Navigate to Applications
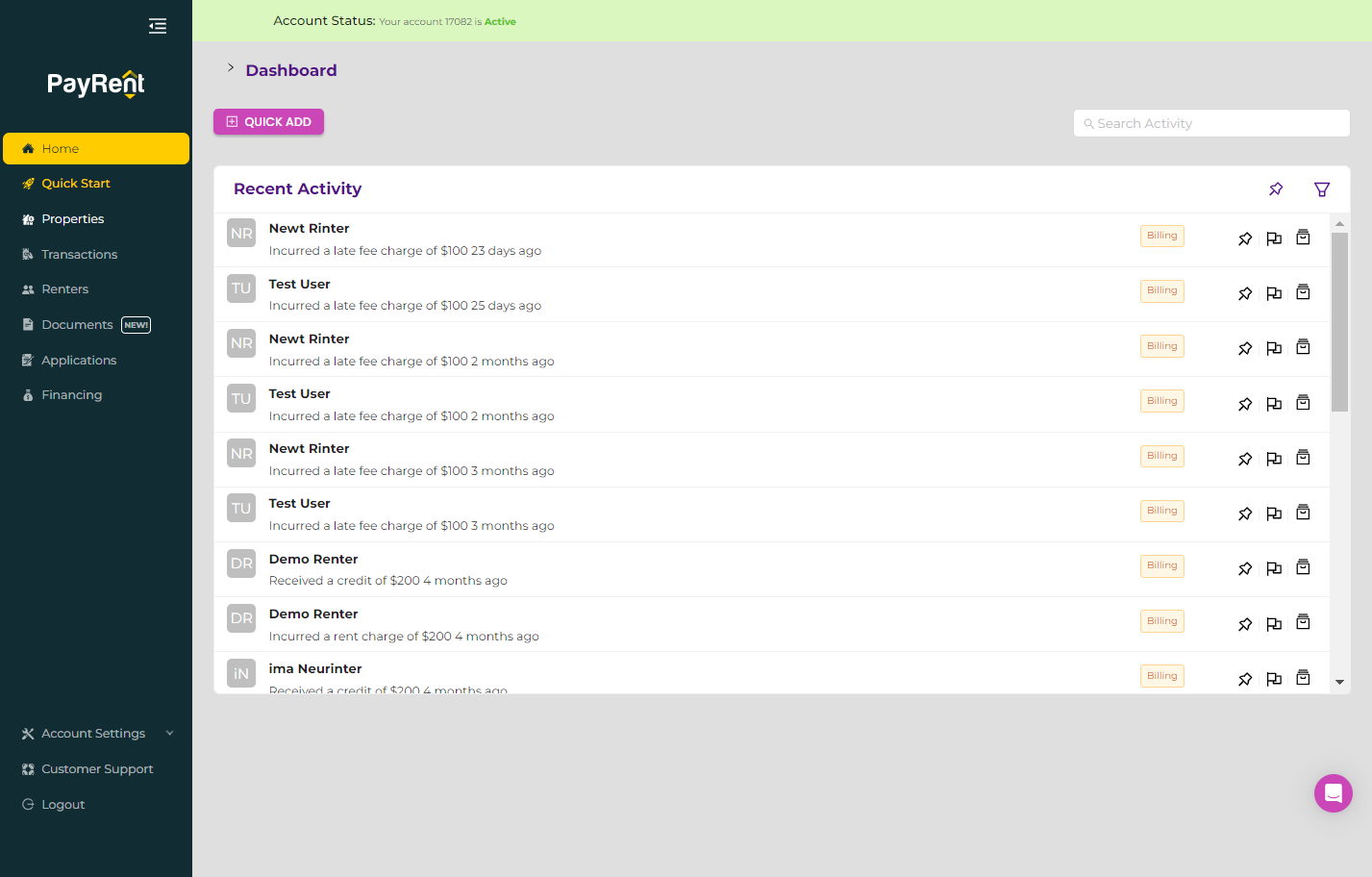Image resolution: width=1372 pixels, height=877 pixels. 79,361
